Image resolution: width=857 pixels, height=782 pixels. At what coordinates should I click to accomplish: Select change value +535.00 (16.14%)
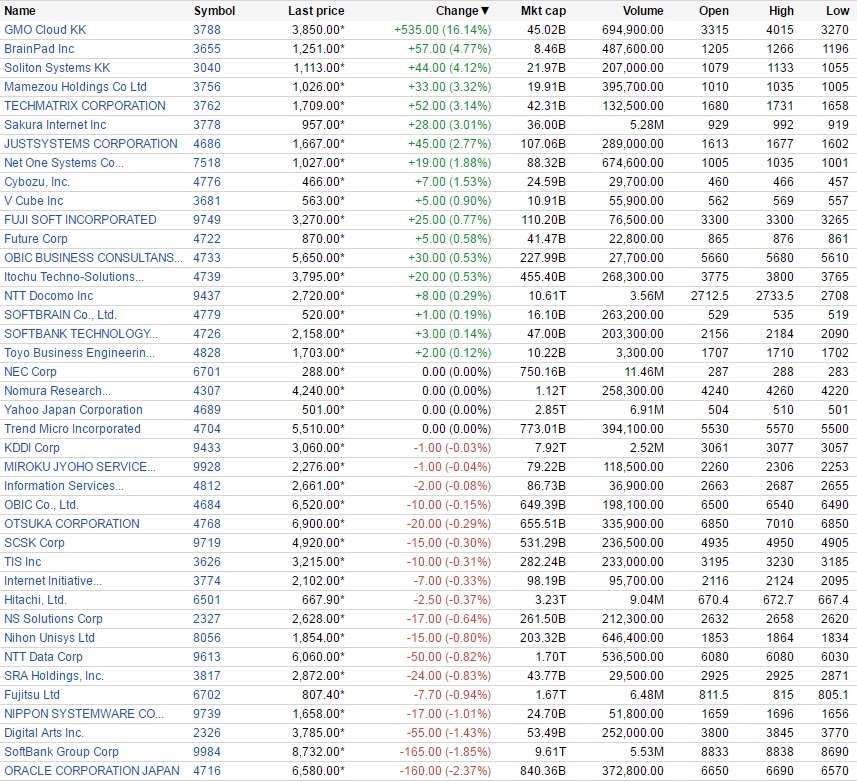click(443, 30)
